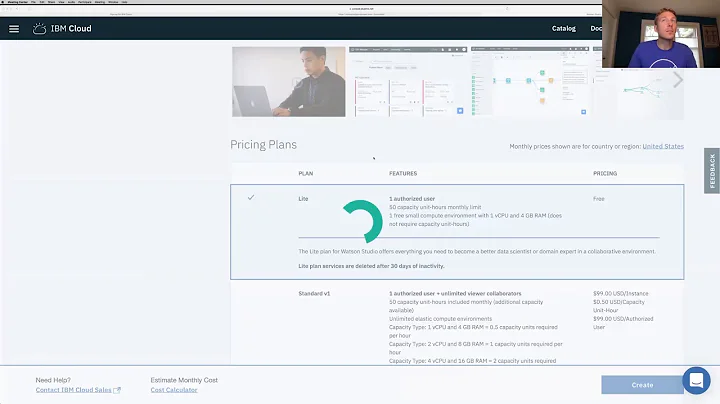
Task: Open the Cost Calculator link
Action: pyautogui.click(x=174, y=390)
